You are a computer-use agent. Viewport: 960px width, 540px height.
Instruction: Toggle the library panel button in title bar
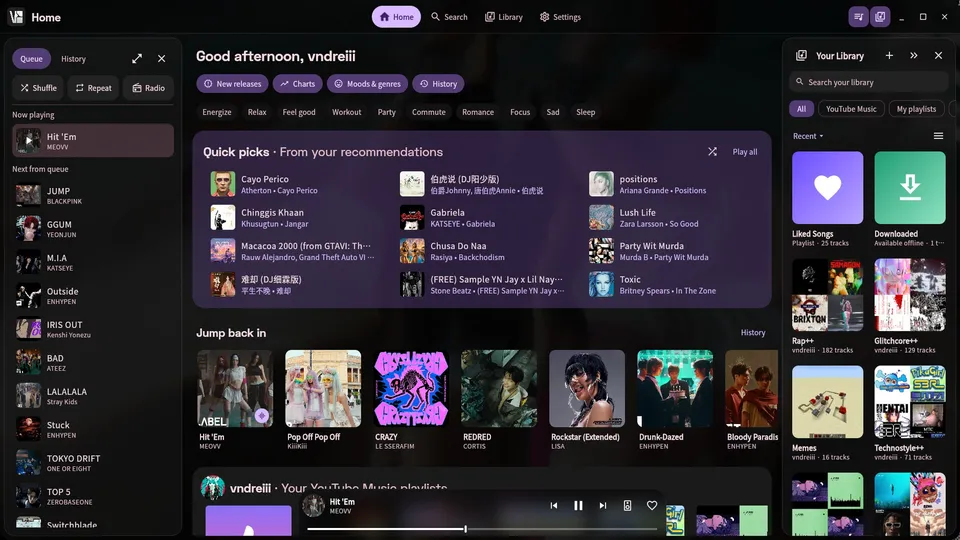880,17
